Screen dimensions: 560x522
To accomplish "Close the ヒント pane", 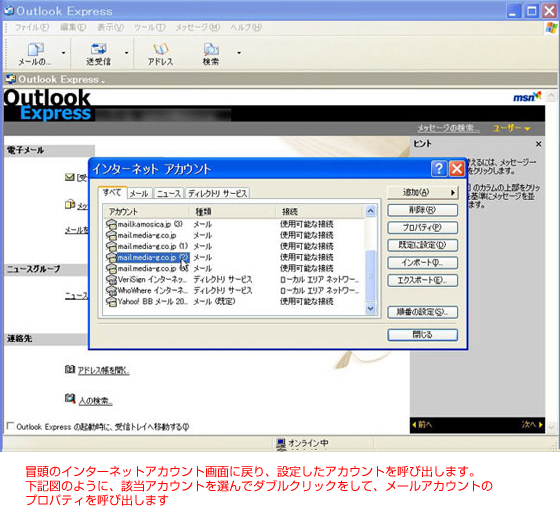I will click(x=538, y=144).
